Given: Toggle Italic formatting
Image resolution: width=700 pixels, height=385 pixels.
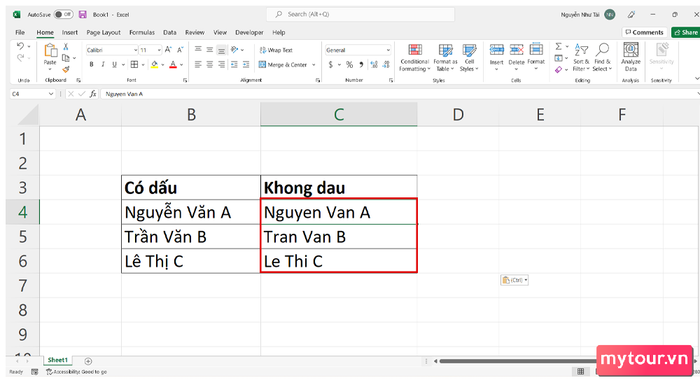Looking at the screenshot, I should [103, 65].
